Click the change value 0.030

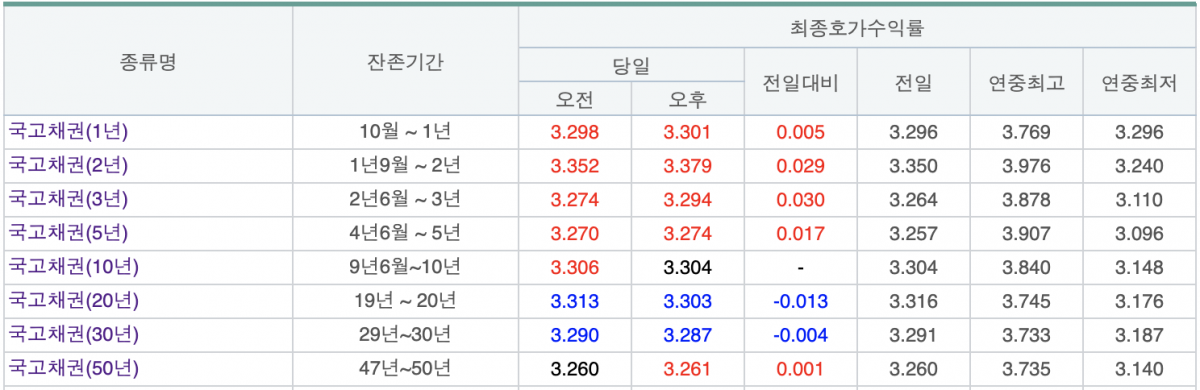800,200
